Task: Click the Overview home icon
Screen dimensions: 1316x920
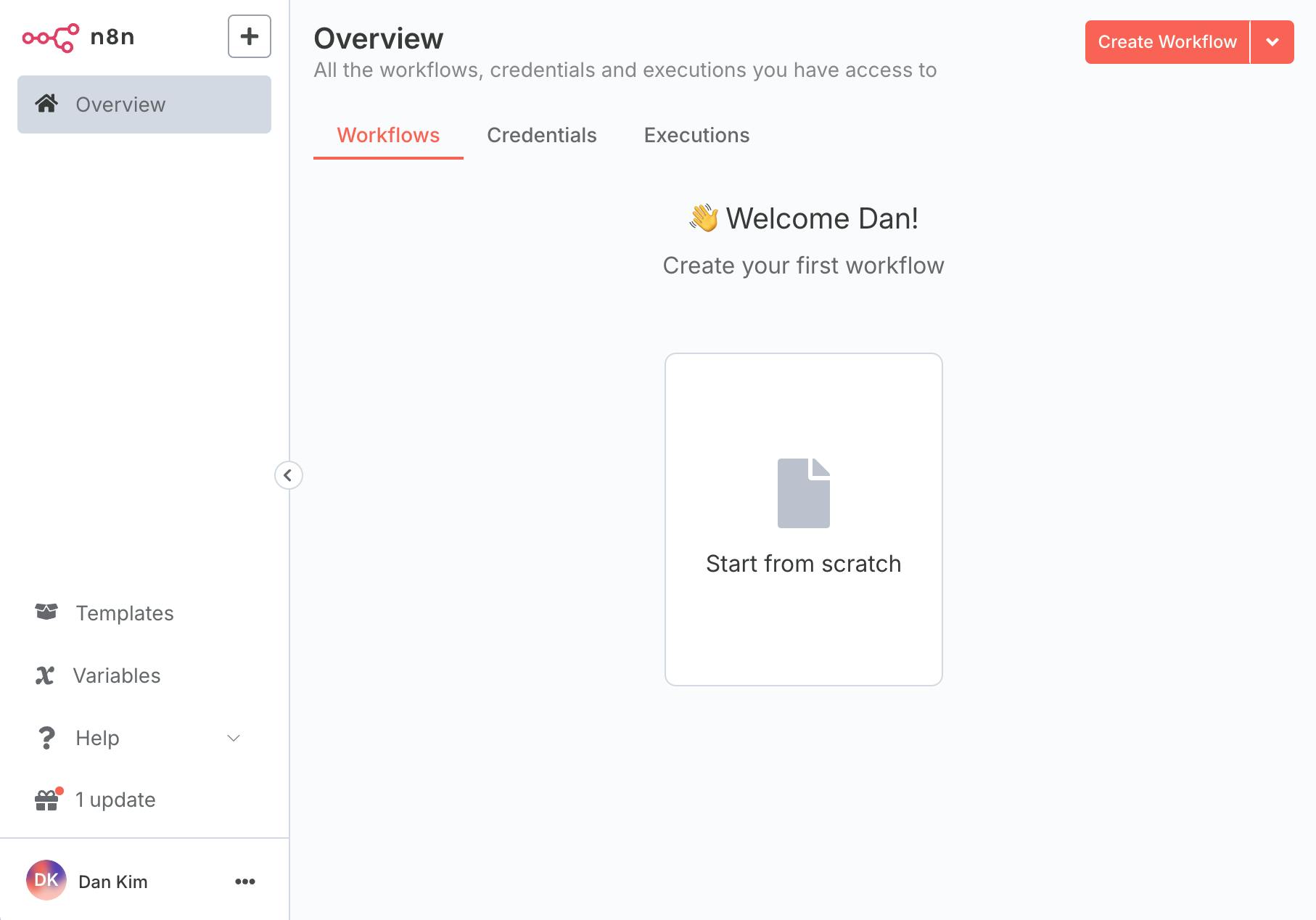Action: click(x=46, y=104)
